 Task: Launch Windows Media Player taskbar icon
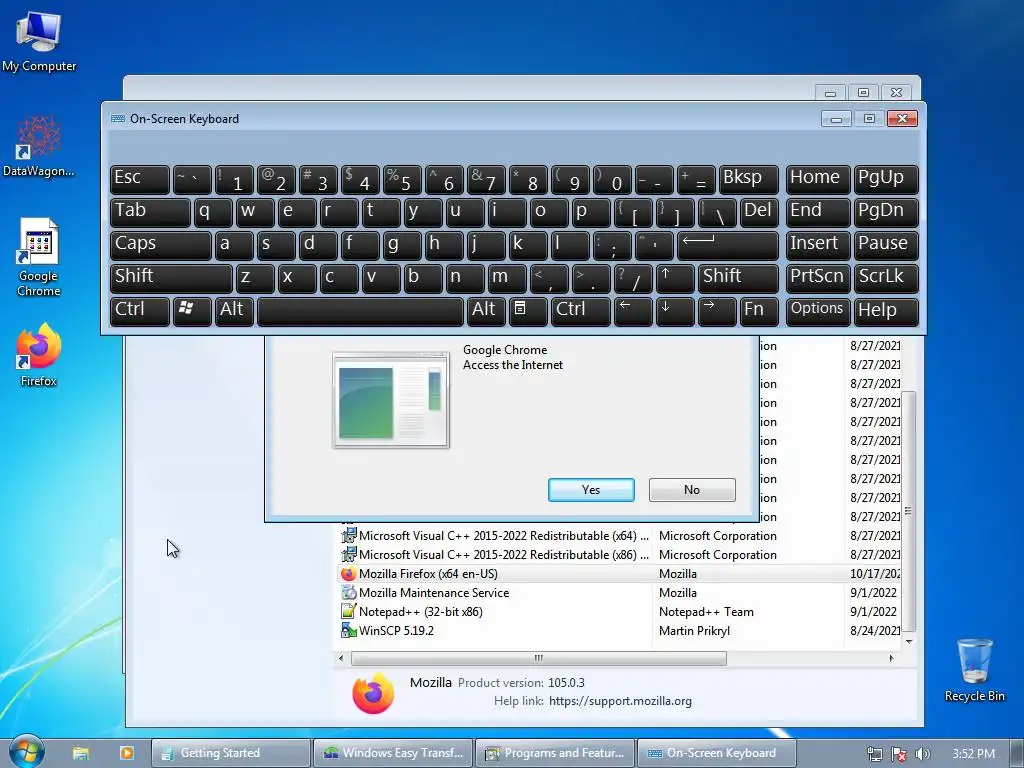pos(126,753)
